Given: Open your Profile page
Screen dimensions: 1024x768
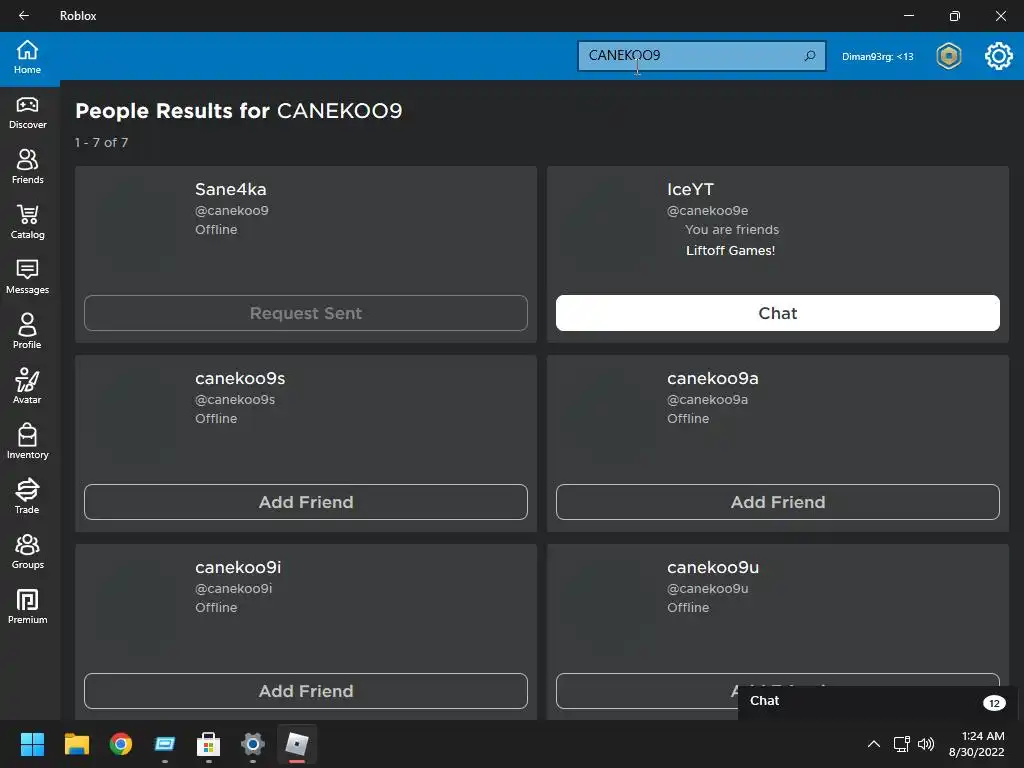Looking at the screenshot, I should coord(27,332).
